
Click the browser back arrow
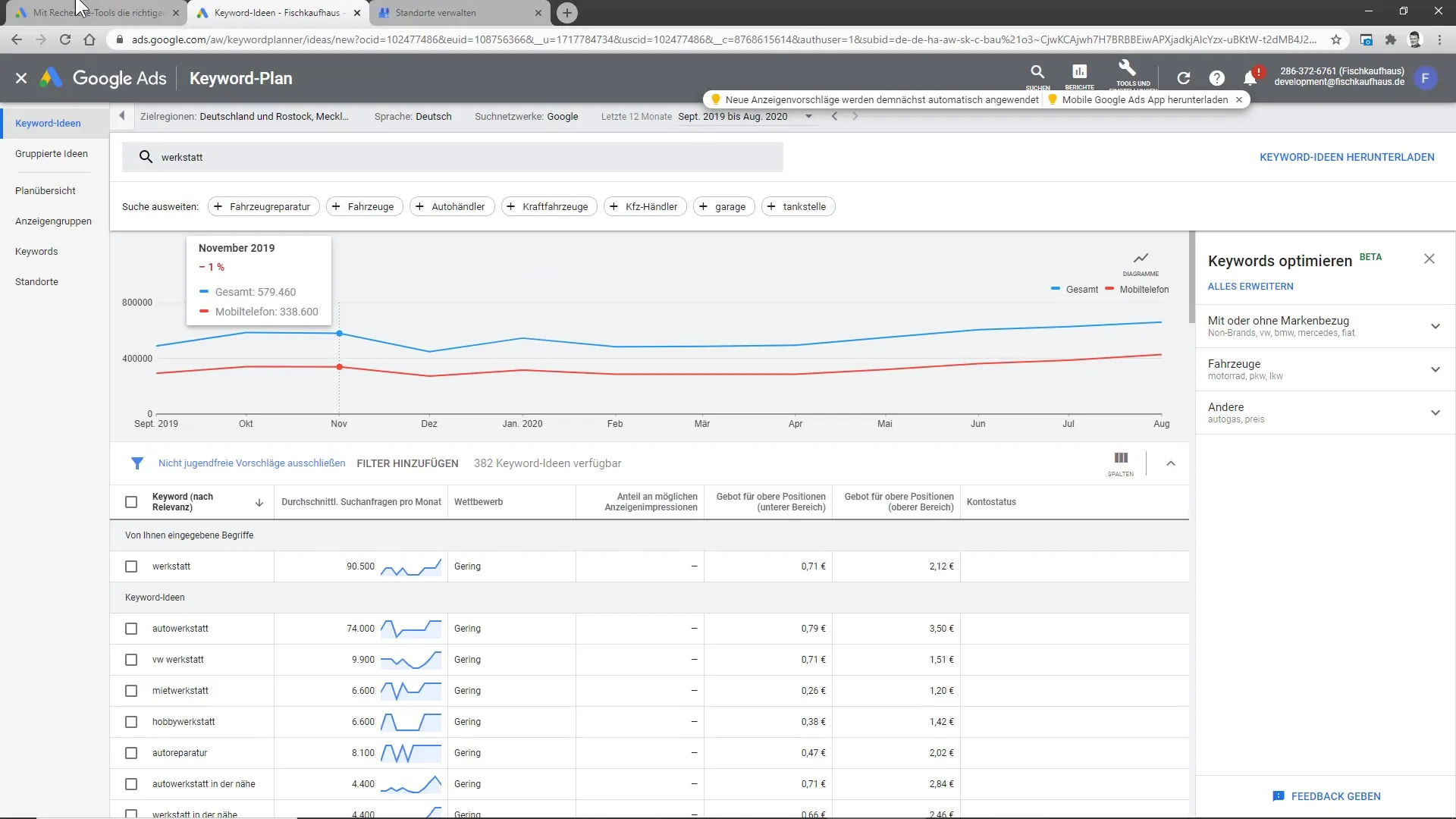click(17, 39)
